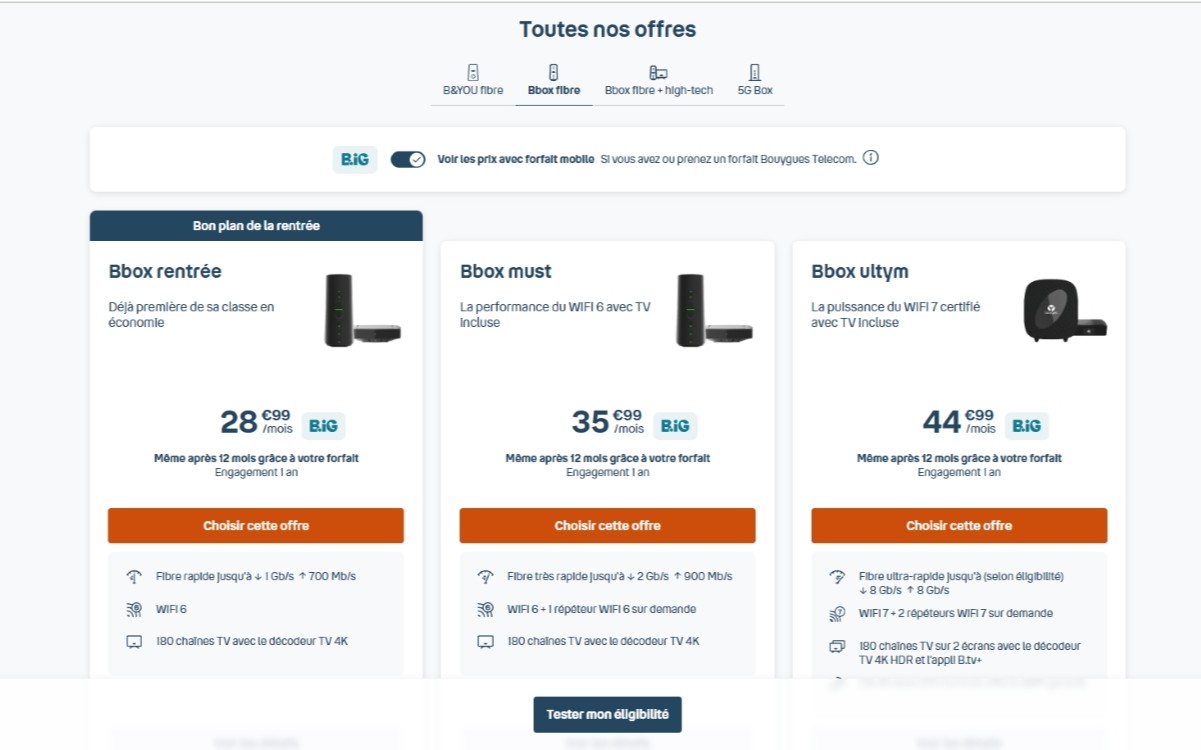
Task: Click the TV decoder icon in the Bbox ultym card
Action: coord(835,647)
